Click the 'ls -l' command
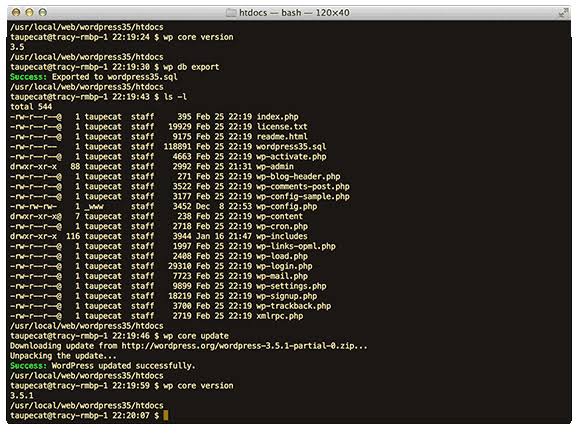 point(175,97)
